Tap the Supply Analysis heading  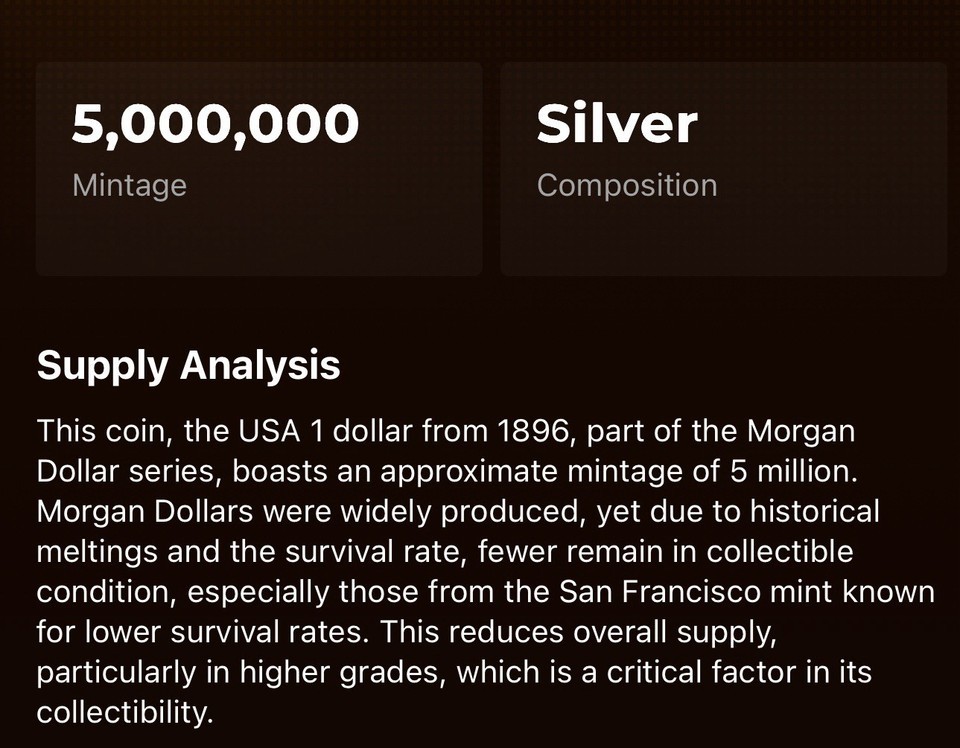[189, 365]
